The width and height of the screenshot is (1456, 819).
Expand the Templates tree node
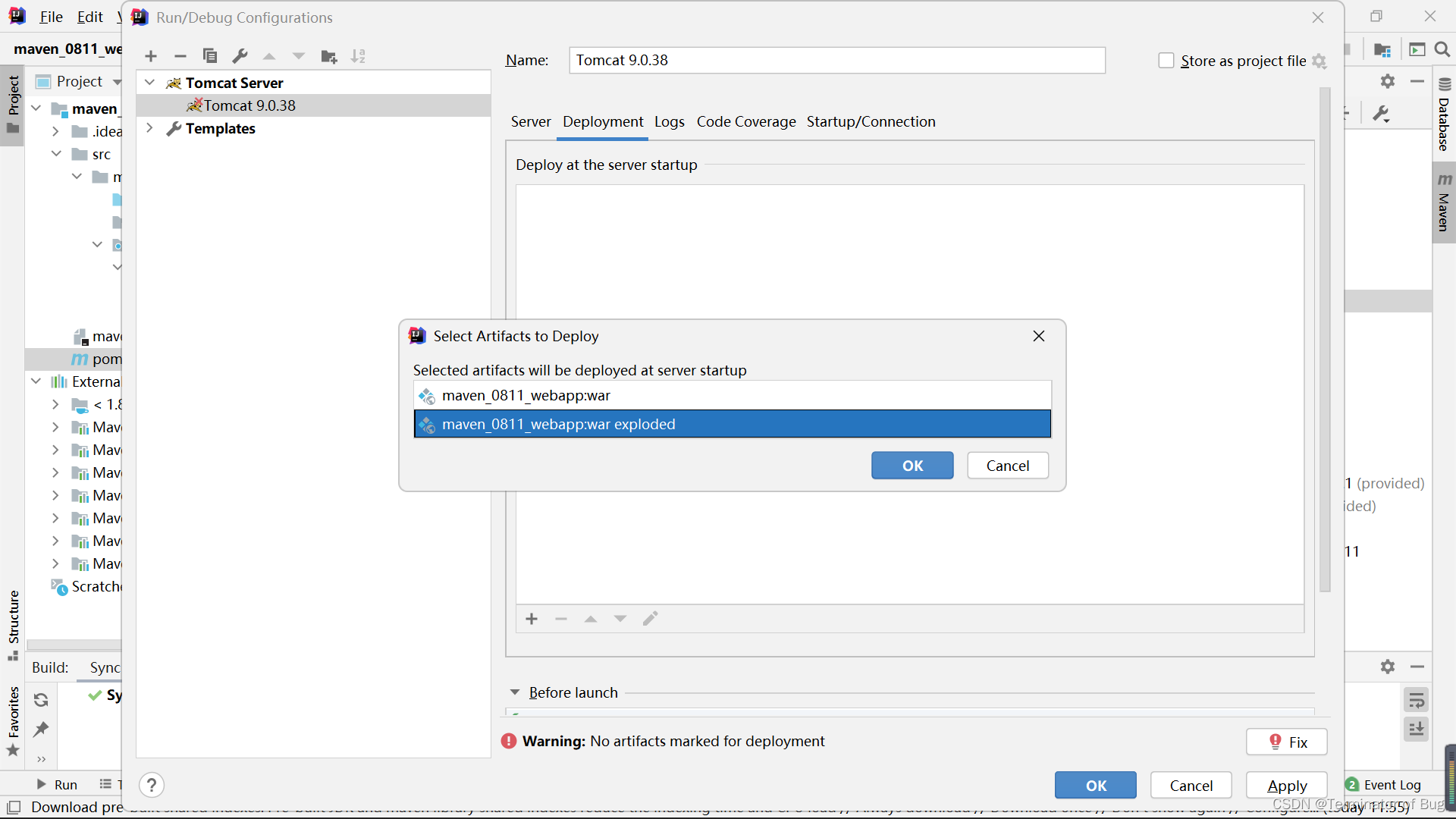click(150, 128)
